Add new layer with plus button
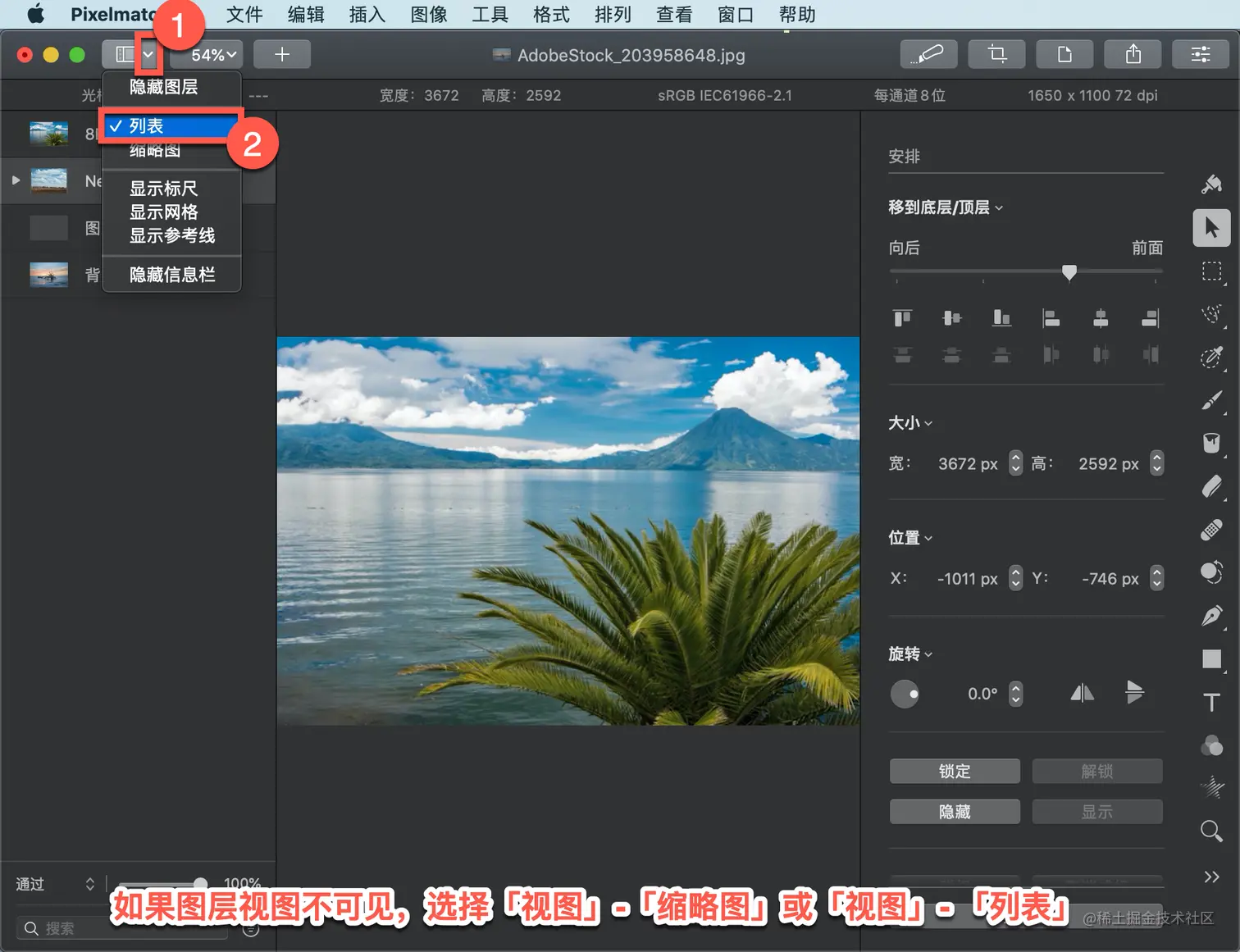 [x=282, y=55]
